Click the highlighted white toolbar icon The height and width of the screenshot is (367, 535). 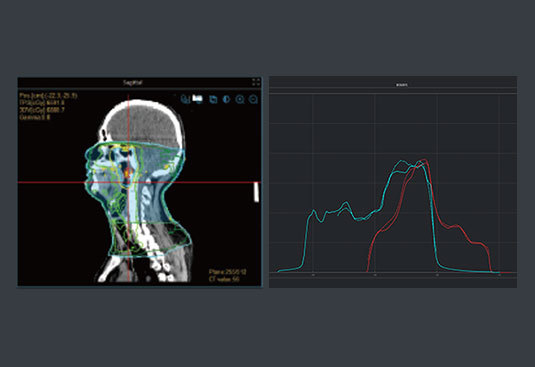(x=197, y=99)
